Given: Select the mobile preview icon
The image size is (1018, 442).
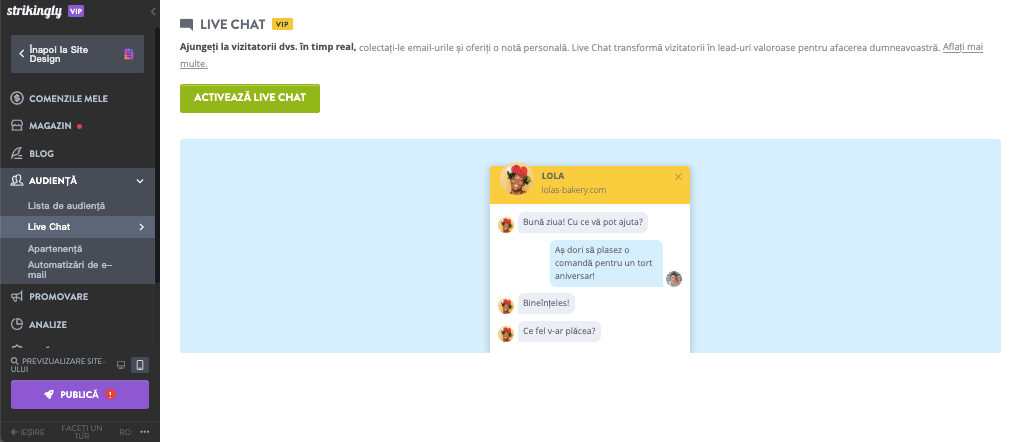Looking at the screenshot, I should coord(140,365).
